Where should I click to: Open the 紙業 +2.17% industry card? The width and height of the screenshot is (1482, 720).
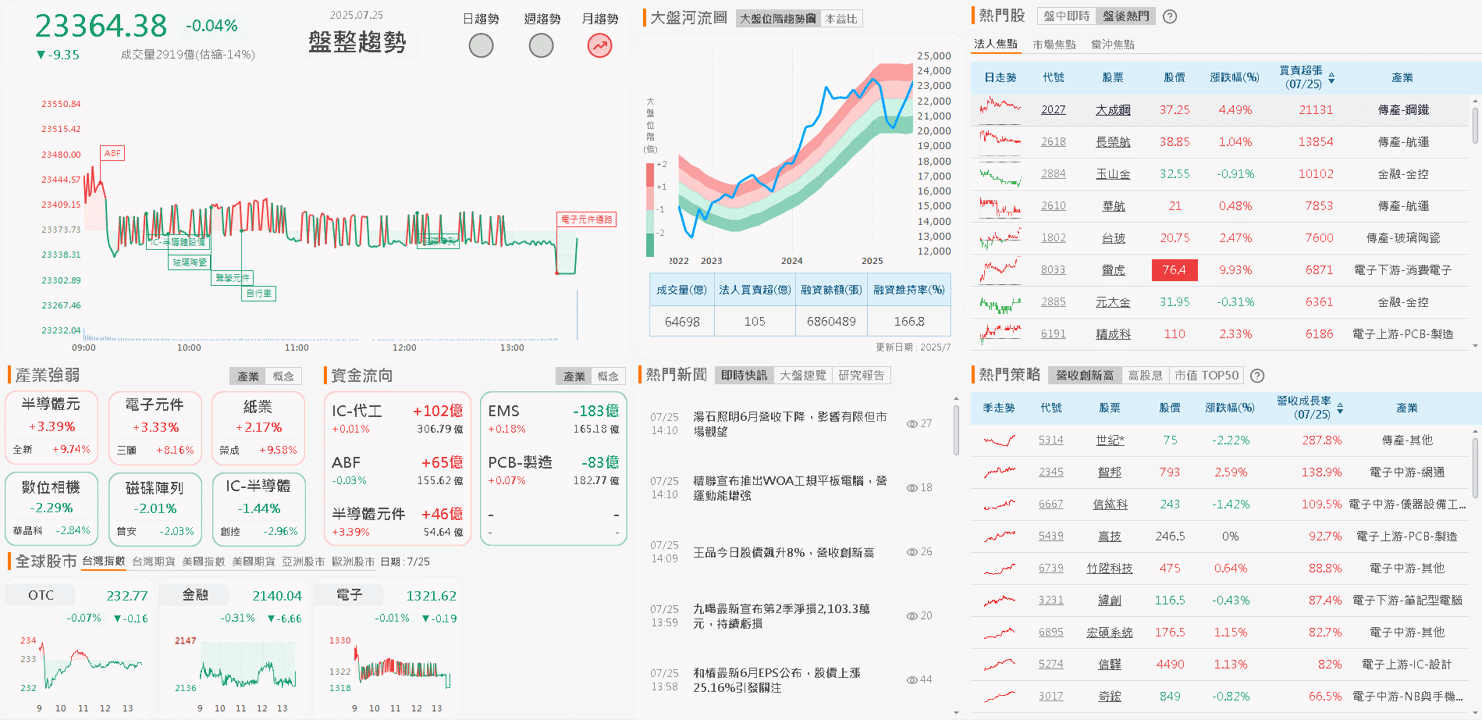[x=258, y=427]
